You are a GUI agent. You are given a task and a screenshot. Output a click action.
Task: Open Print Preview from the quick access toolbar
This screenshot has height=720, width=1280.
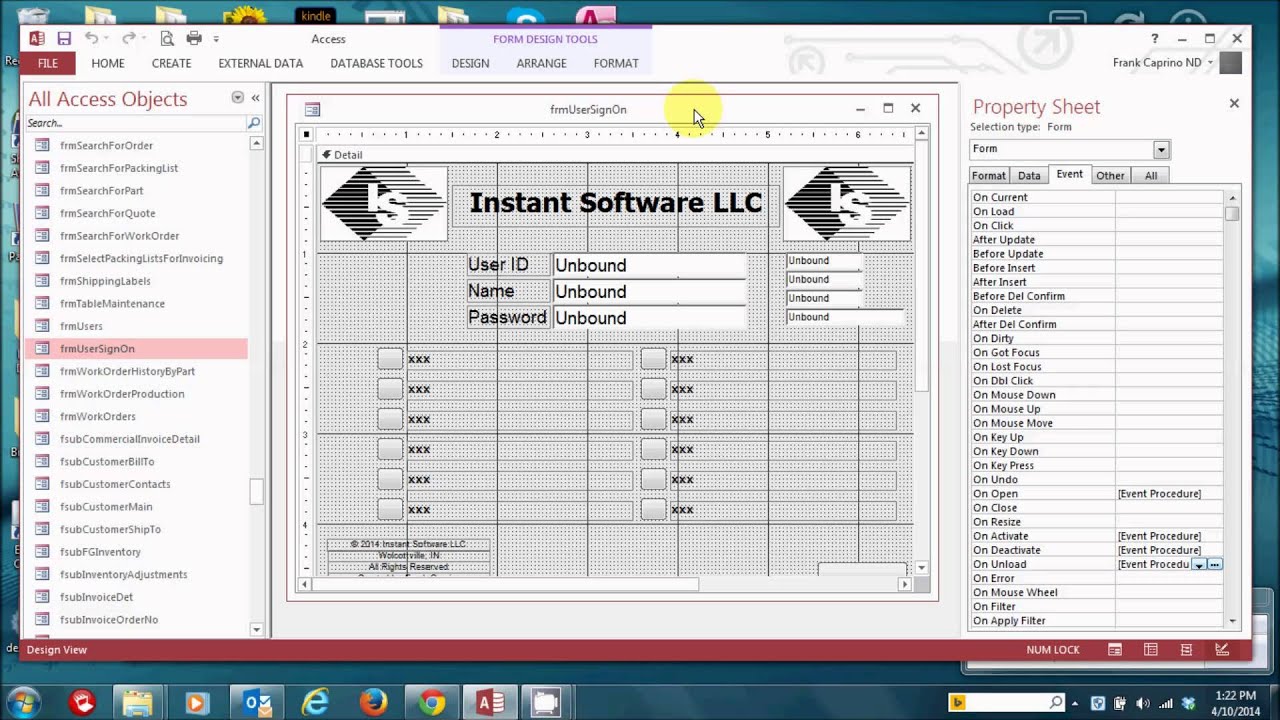[167, 39]
